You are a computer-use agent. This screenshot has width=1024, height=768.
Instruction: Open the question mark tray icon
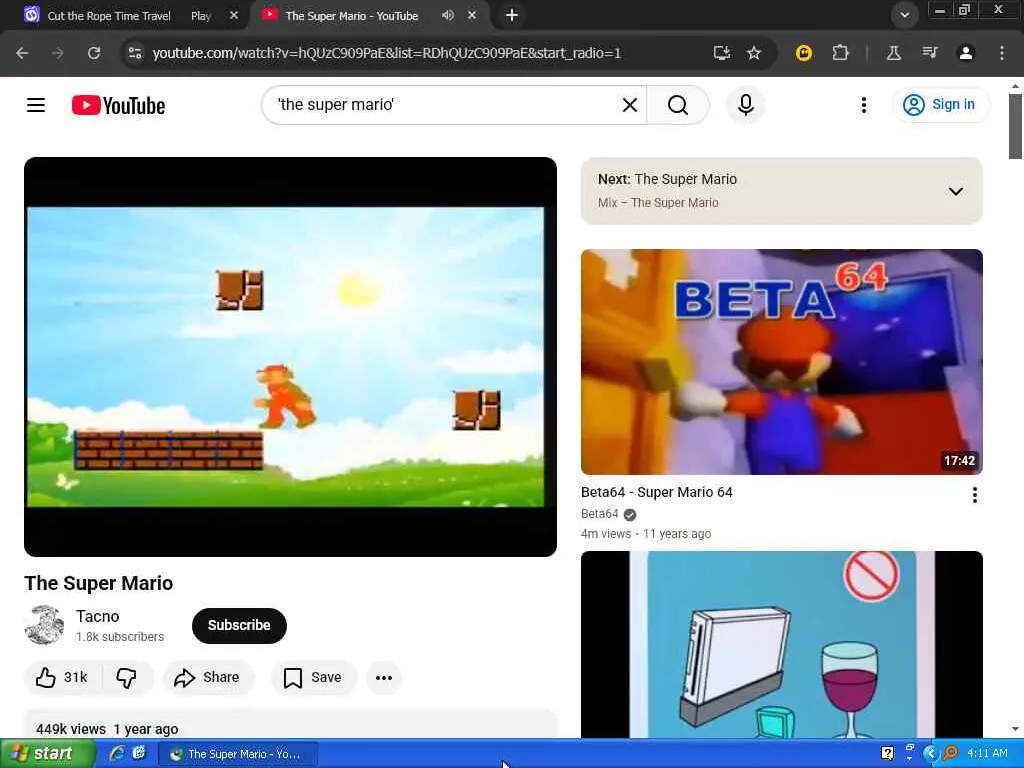coord(888,754)
